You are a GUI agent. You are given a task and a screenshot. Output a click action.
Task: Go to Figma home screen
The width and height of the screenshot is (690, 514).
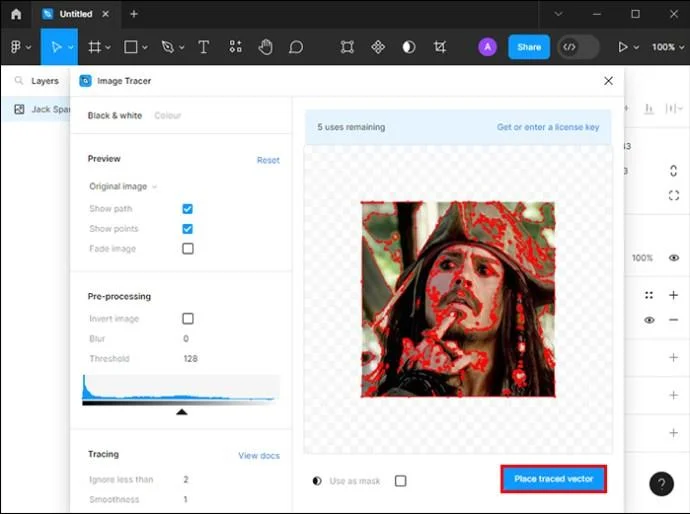coord(16,14)
